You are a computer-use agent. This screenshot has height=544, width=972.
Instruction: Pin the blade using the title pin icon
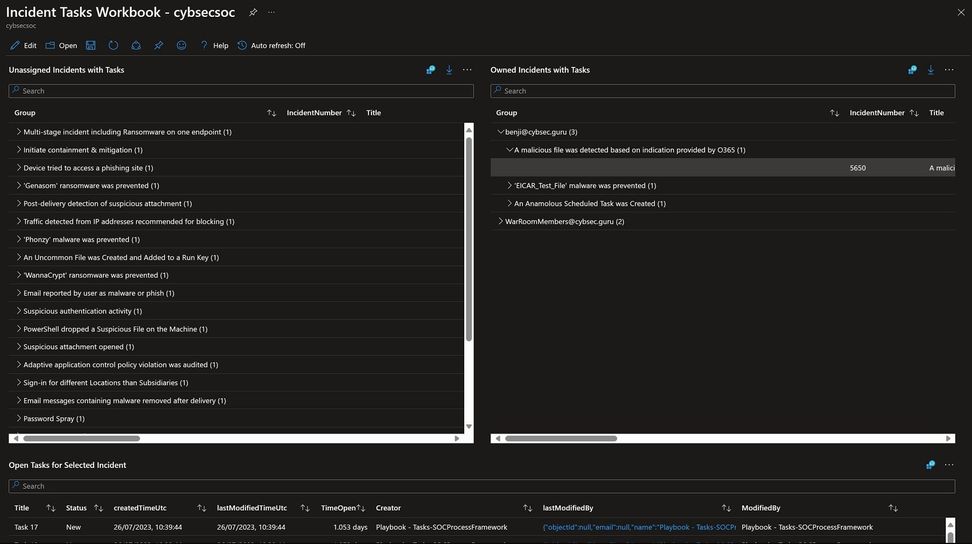pyautogui.click(x=253, y=12)
